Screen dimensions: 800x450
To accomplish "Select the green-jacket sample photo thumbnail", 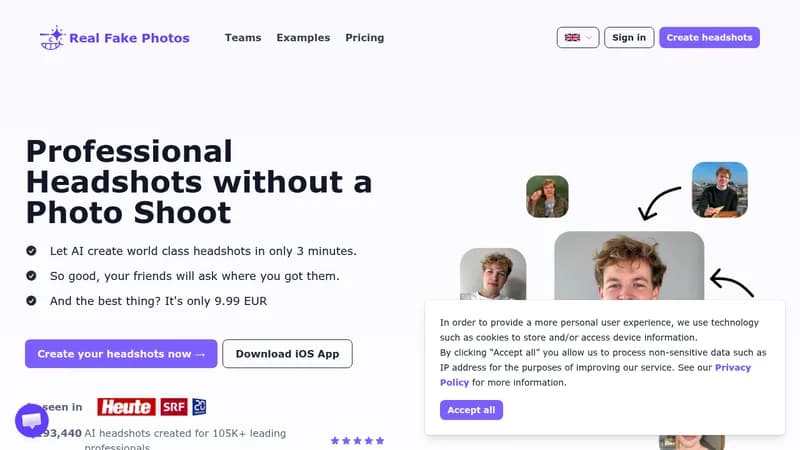I will [x=547, y=196].
